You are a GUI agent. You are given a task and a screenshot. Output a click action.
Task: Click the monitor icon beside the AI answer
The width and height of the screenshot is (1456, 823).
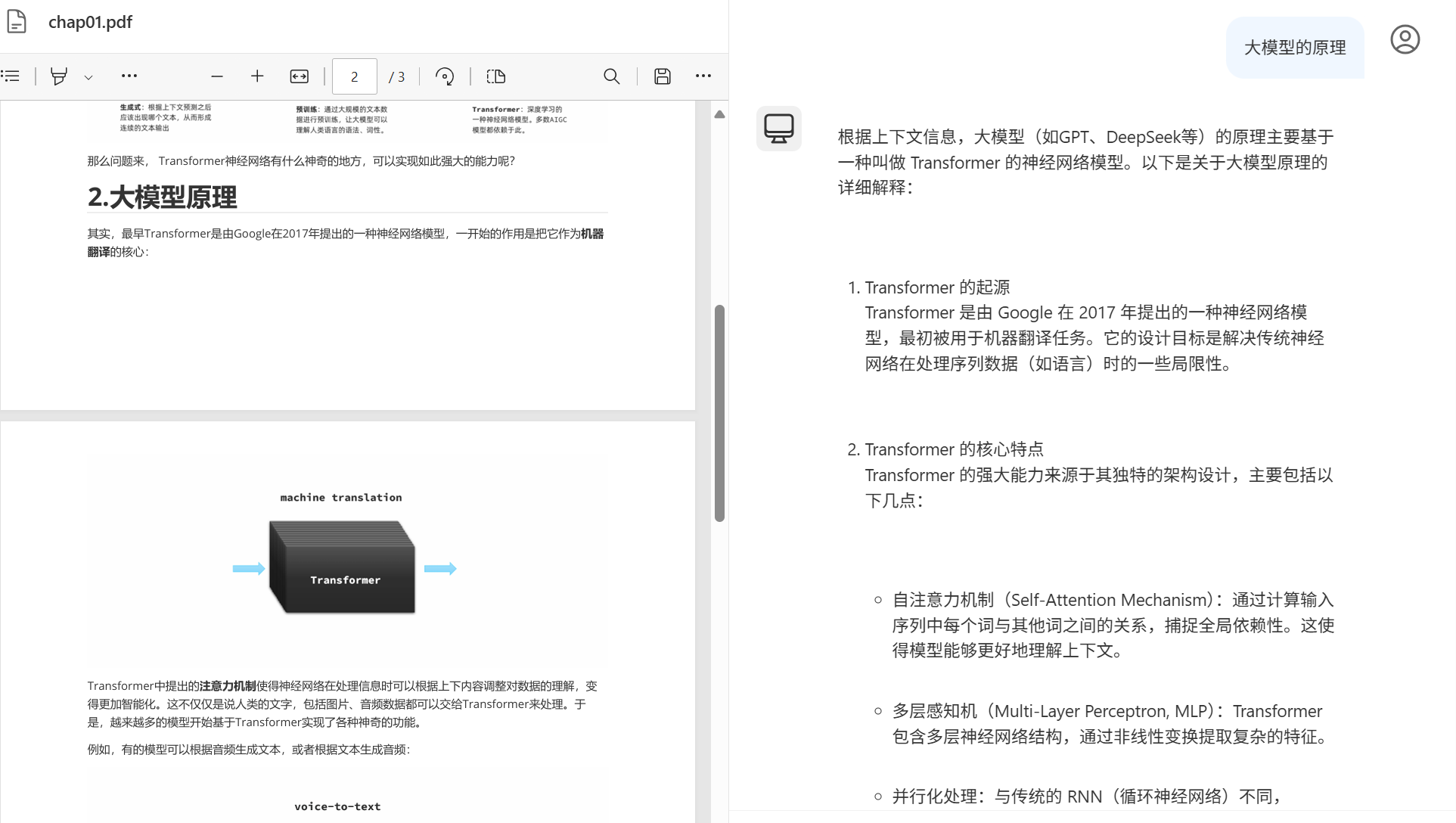click(778, 129)
